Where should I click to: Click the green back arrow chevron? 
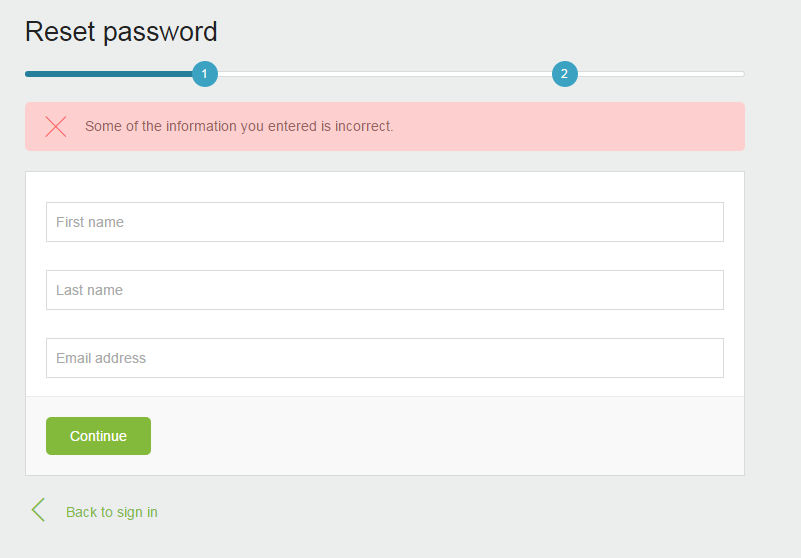[x=38, y=510]
